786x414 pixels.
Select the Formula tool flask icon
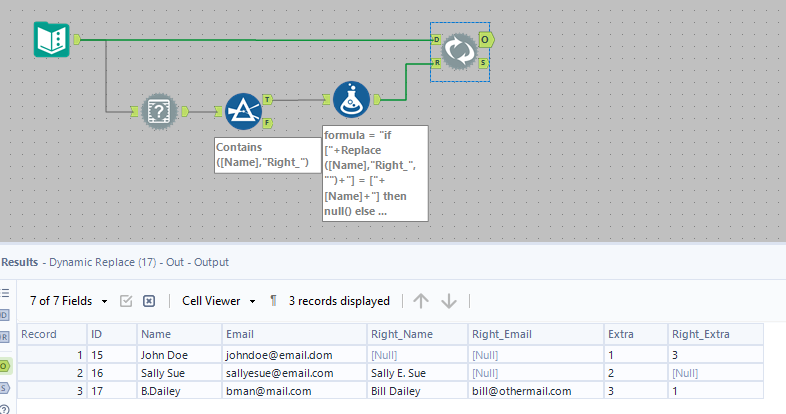[x=351, y=100]
